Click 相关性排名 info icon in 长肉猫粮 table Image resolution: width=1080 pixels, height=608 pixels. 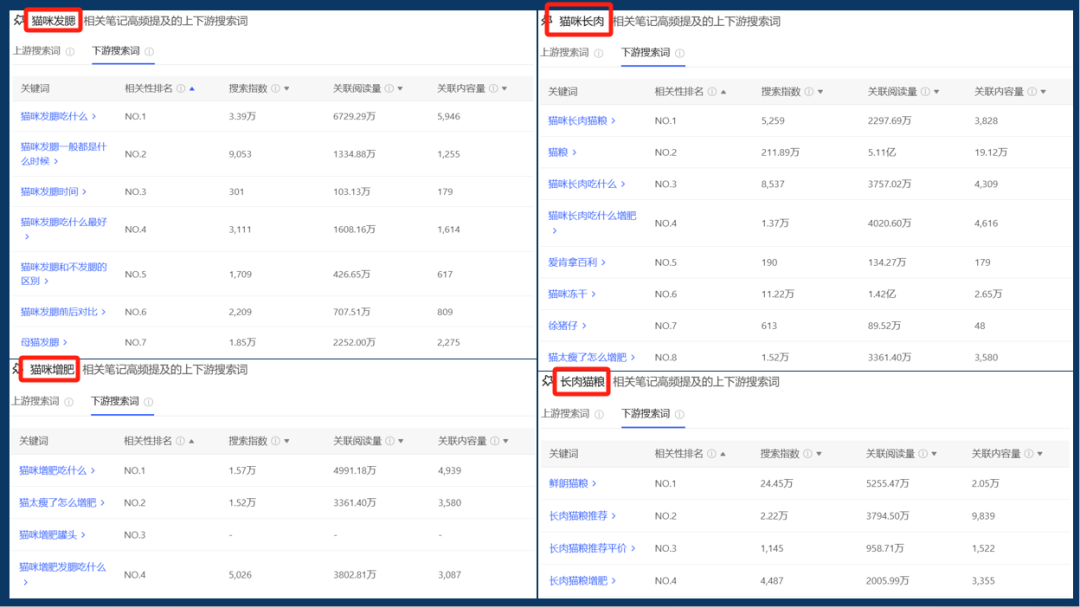(712, 454)
